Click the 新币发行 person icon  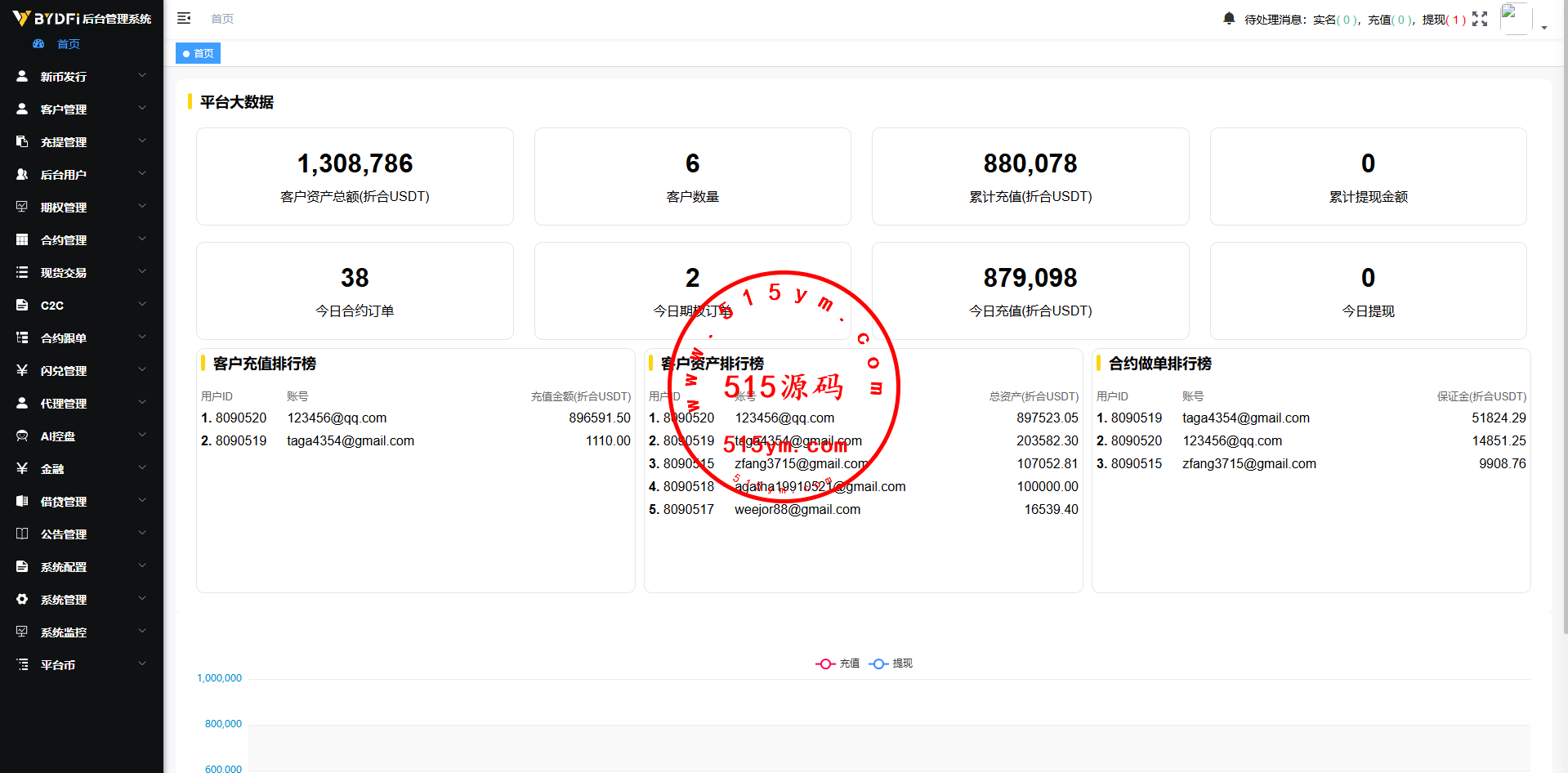[22, 76]
